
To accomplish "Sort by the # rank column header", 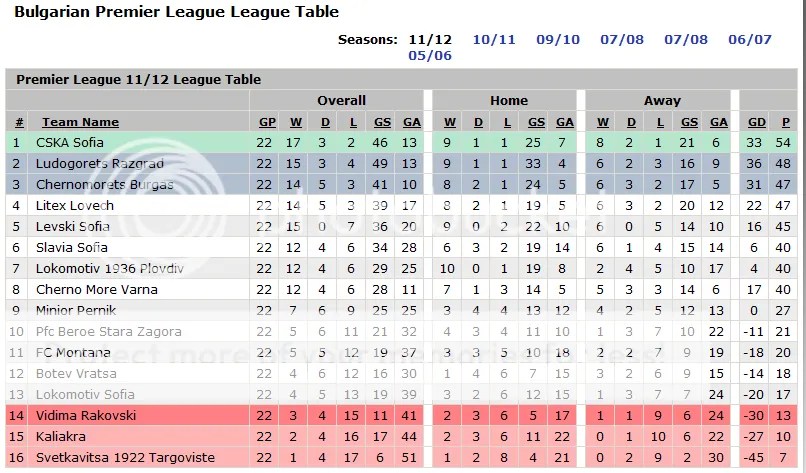I will [19, 122].
